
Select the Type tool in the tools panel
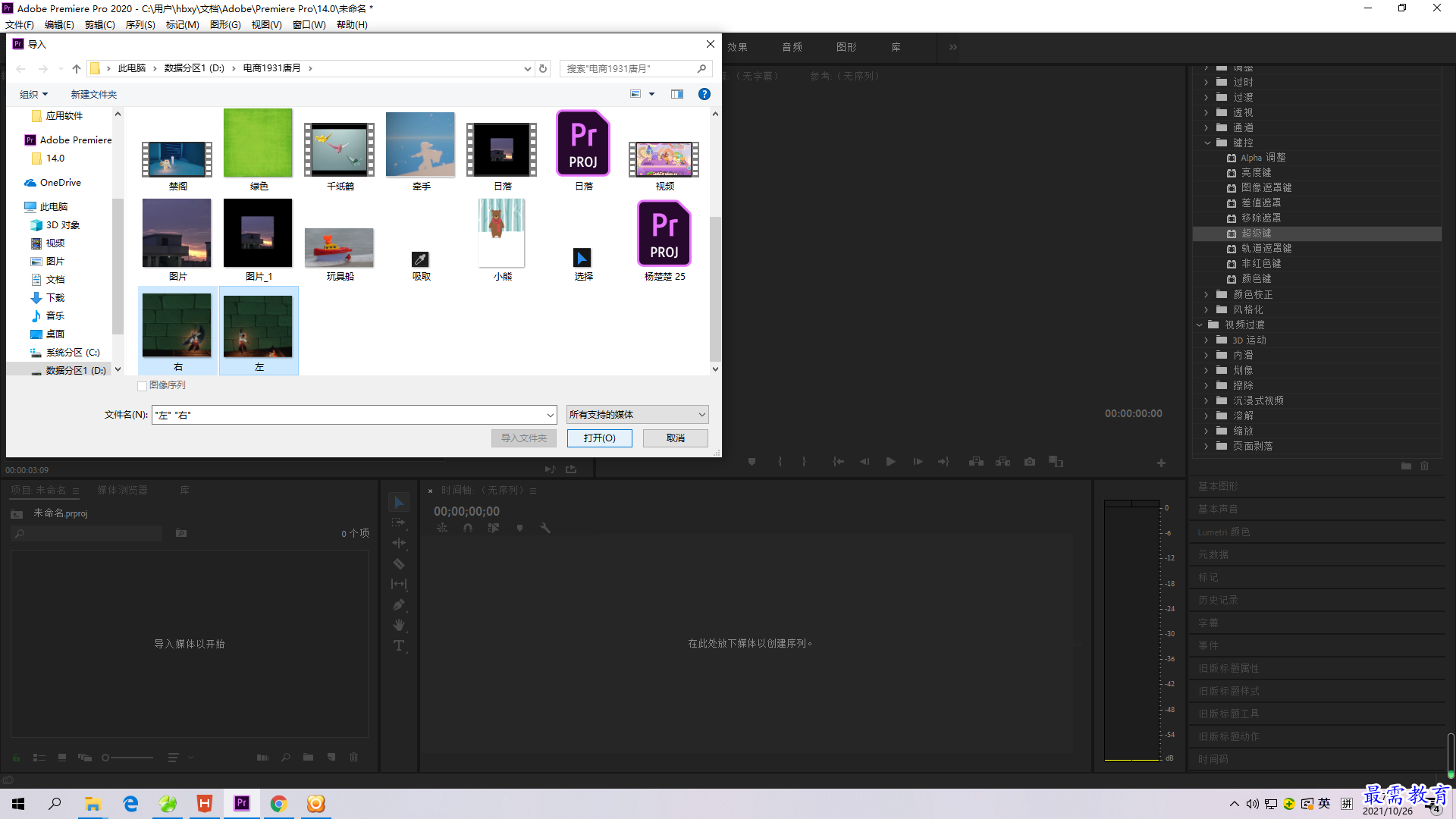tap(399, 645)
